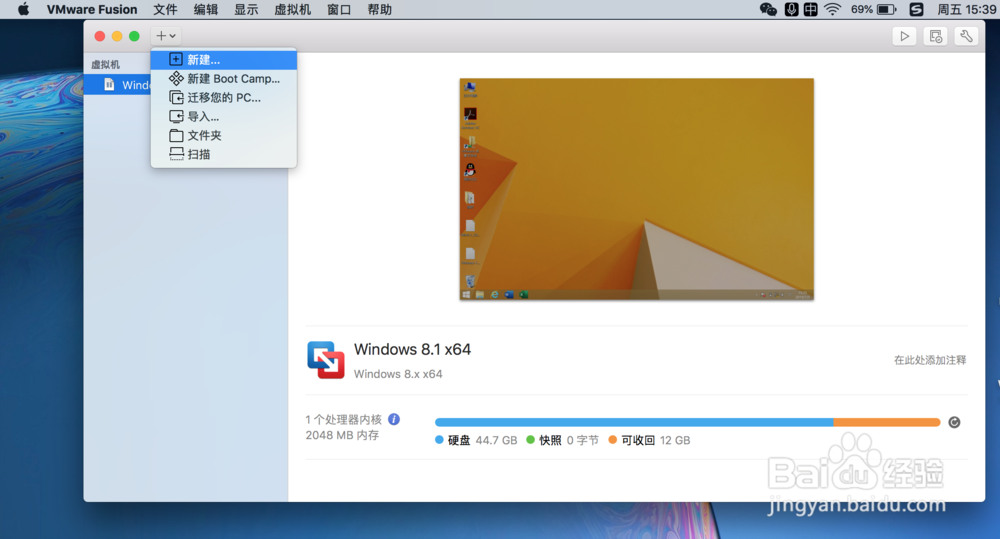
Task: Open the 窗口 menu
Action: (339, 10)
